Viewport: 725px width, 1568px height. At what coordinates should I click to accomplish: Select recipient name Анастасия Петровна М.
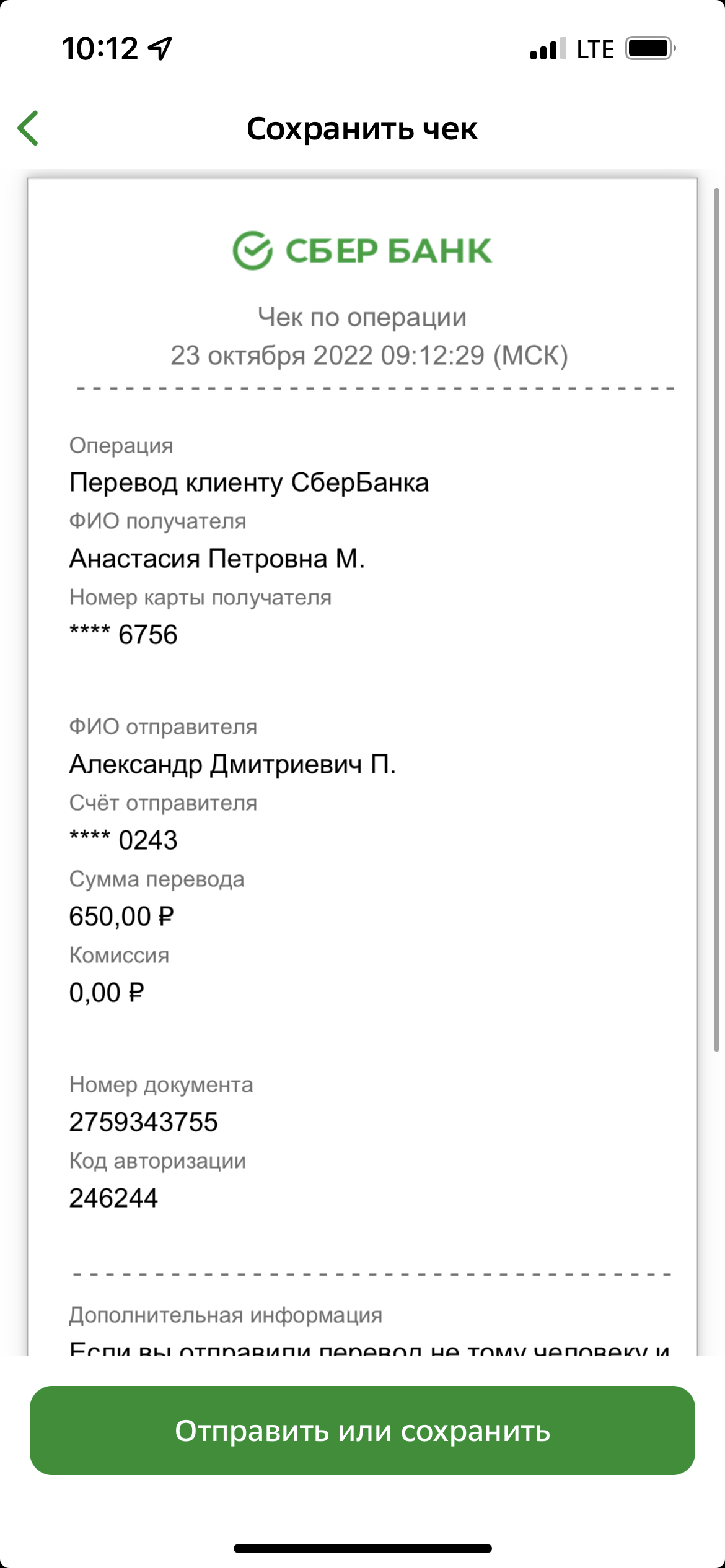pos(217,559)
